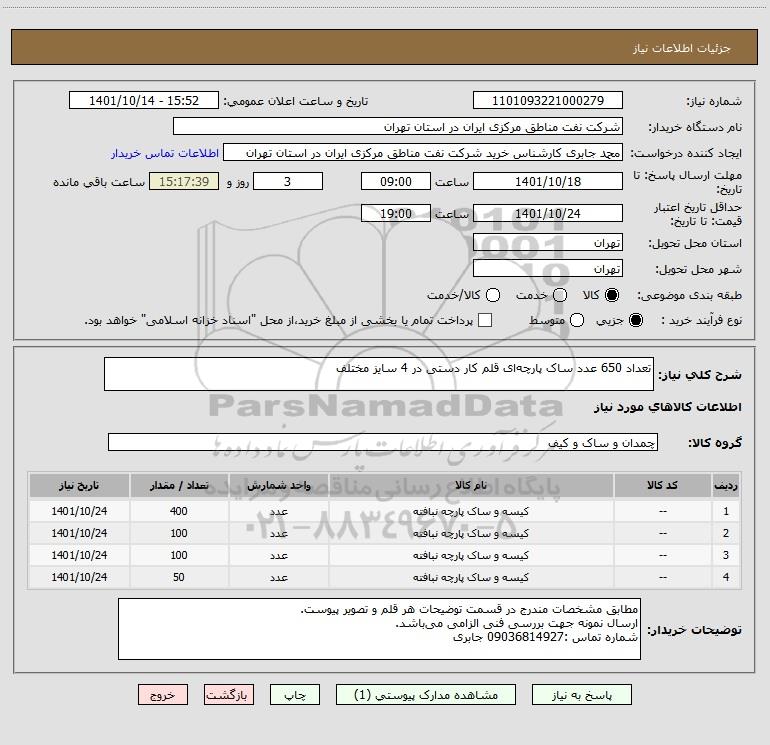This screenshot has height=745, width=770.
Task: Click the quantity 50 in row 4
Action: [179, 577]
